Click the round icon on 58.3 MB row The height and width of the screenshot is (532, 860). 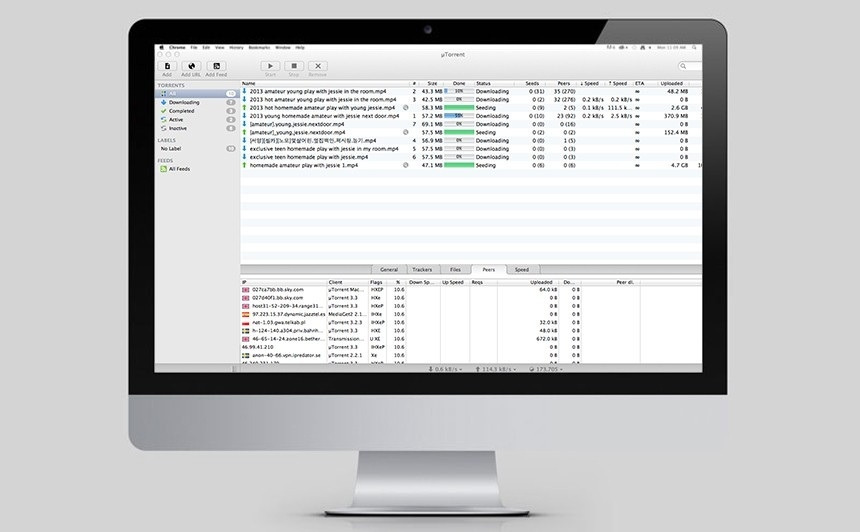[406, 107]
